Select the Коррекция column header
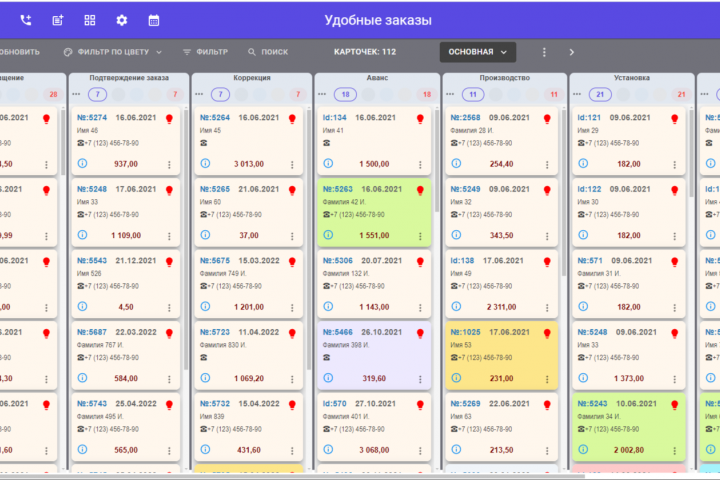Viewport: 720px width, 480px height. pyautogui.click(x=252, y=78)
